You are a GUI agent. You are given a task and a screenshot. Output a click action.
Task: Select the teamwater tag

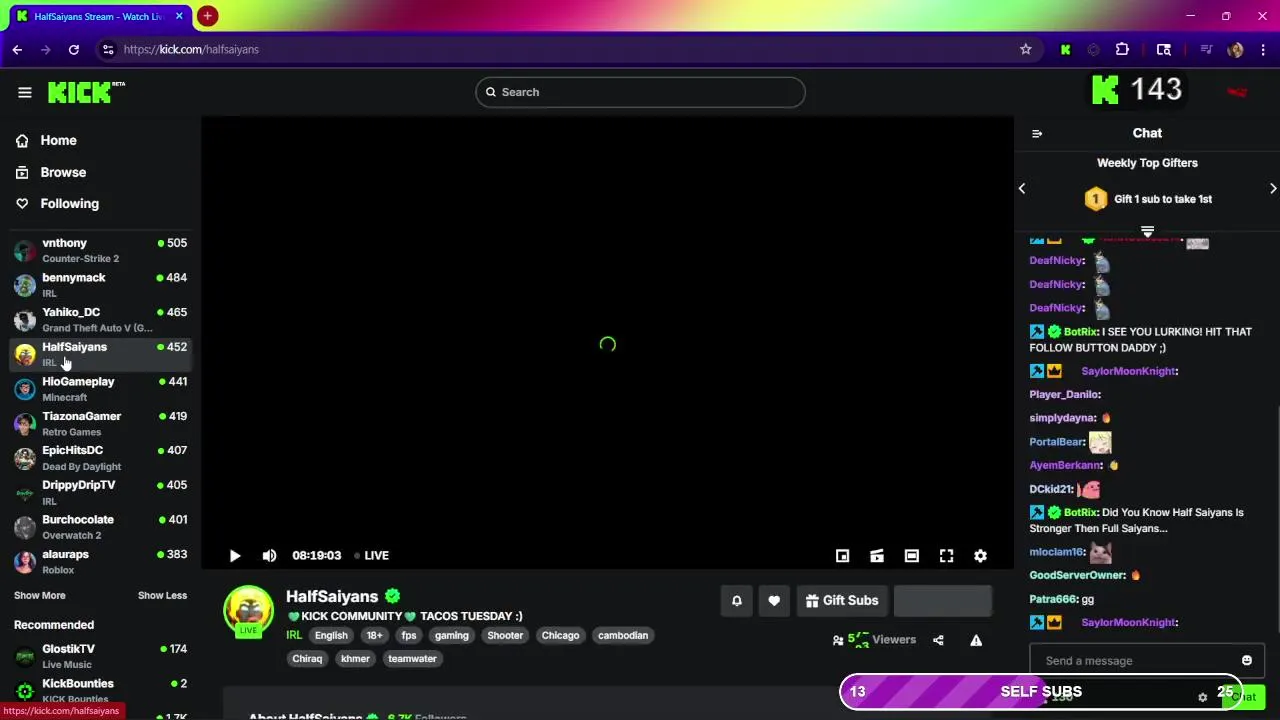pos(412,659)
